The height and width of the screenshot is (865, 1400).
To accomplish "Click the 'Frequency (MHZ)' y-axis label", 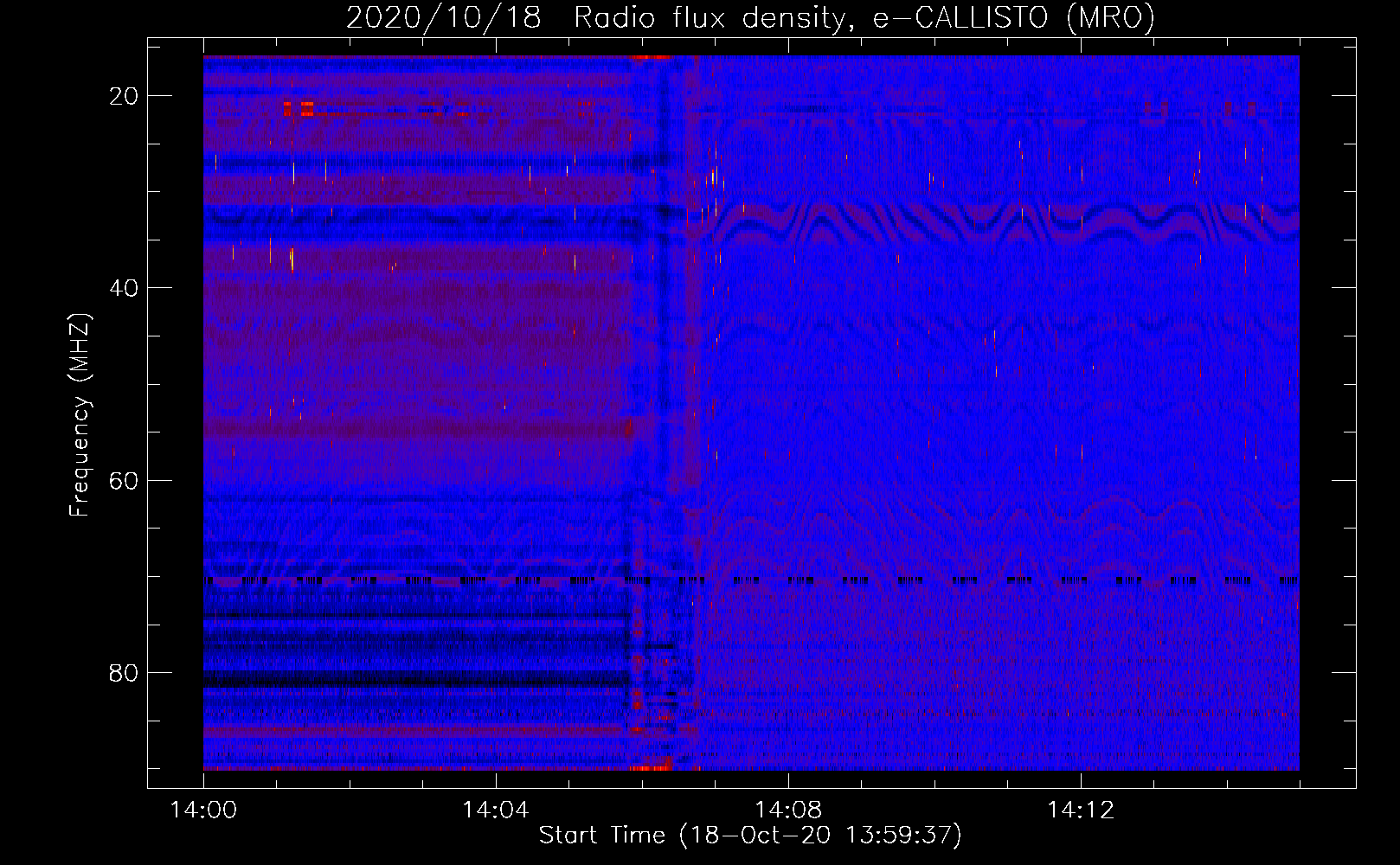I will click(80, 414).
